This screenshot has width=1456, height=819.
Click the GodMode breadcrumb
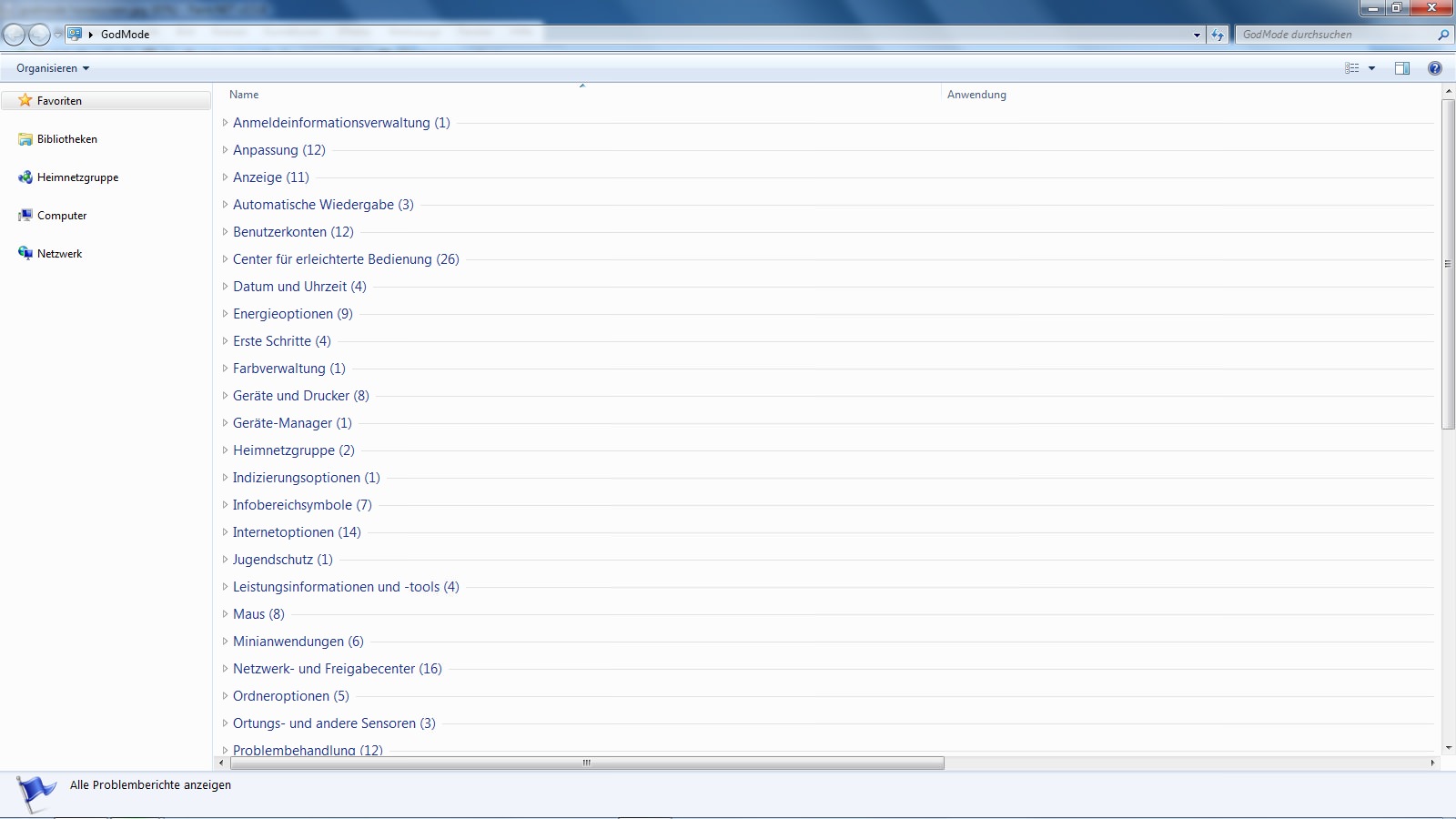(x=125, y=35)
